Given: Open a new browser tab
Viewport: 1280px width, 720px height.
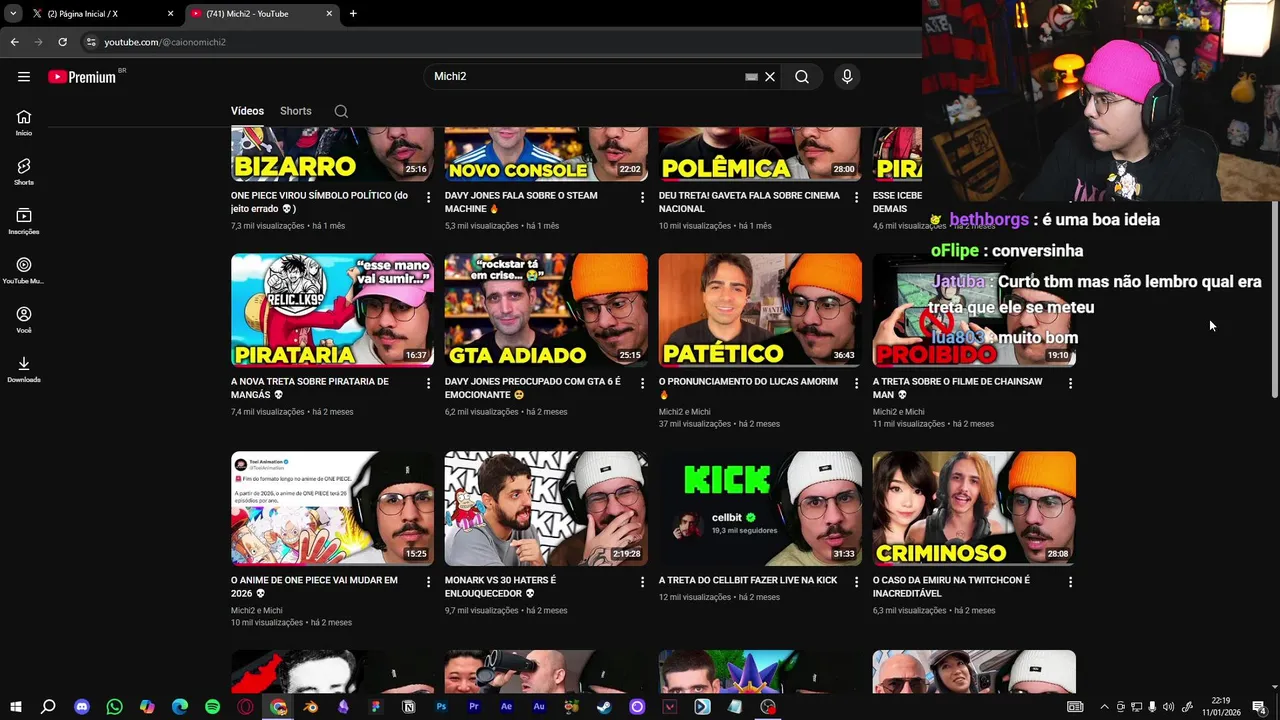Looking at the screenshot, I should pos(353,14).
